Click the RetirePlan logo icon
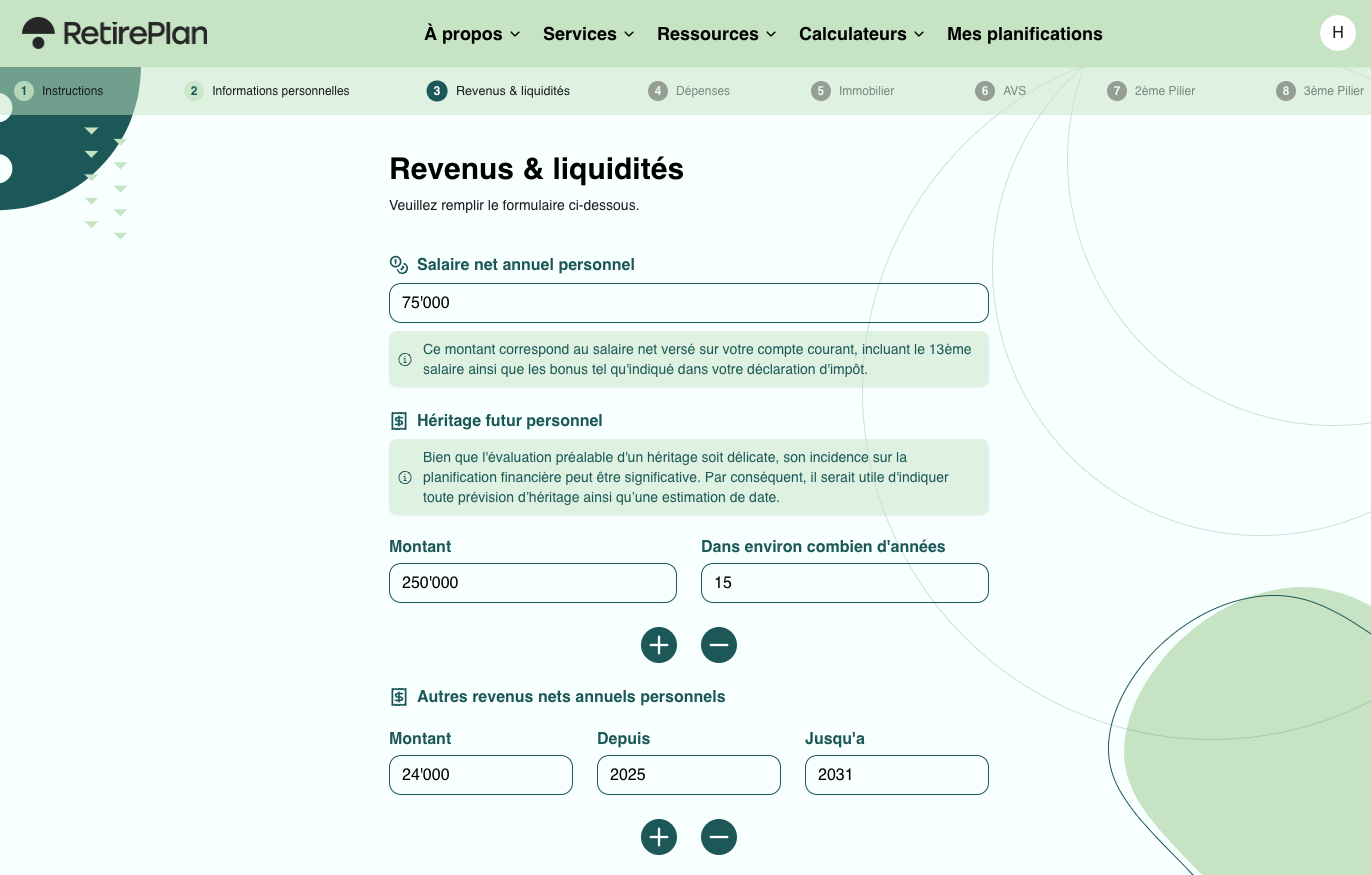1371x875 pixels. click(x=37, y=32)
